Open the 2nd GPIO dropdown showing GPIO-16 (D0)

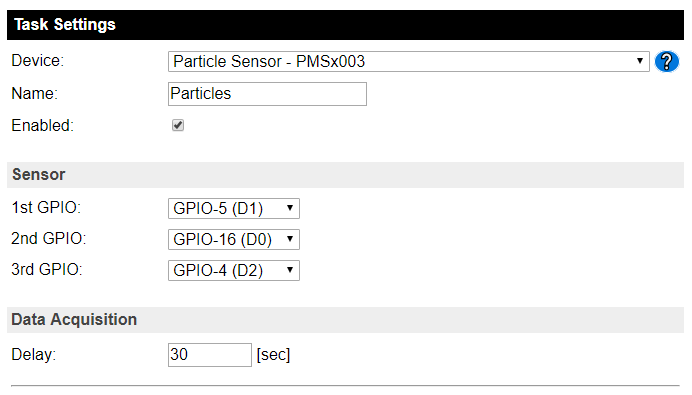pyautogui.click(x=233, y=239)
